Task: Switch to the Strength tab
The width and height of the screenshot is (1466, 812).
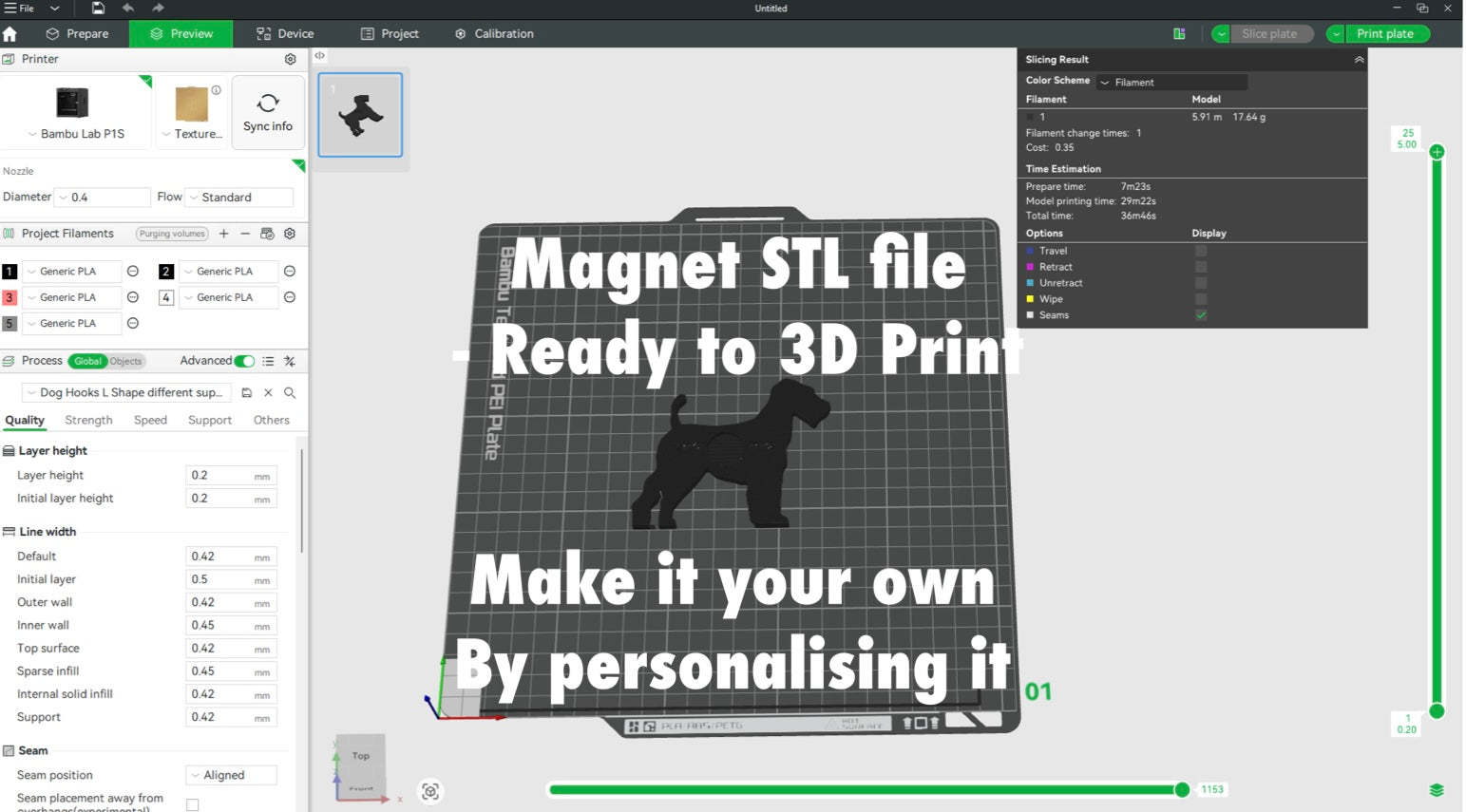Action: (x=88, y=420)
